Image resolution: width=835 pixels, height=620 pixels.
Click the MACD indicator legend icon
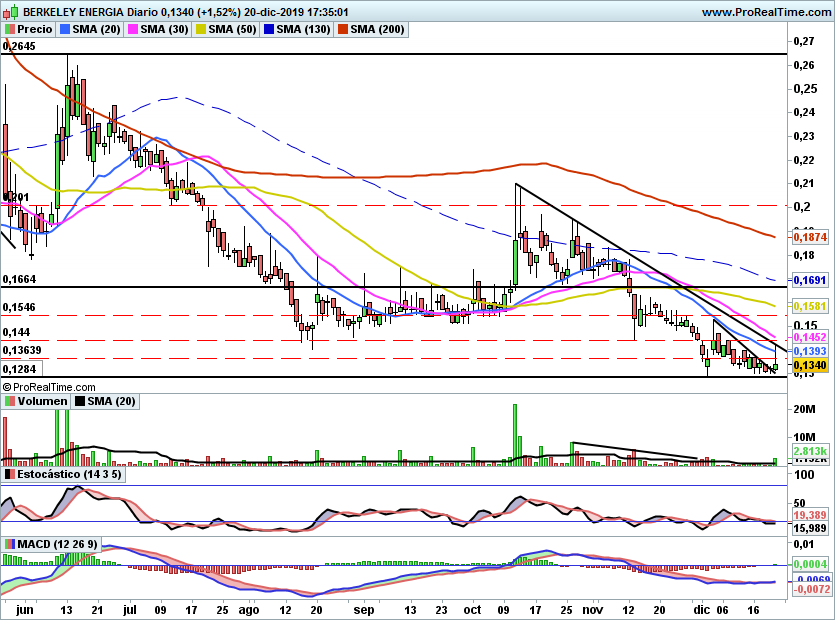click(10, 543)
